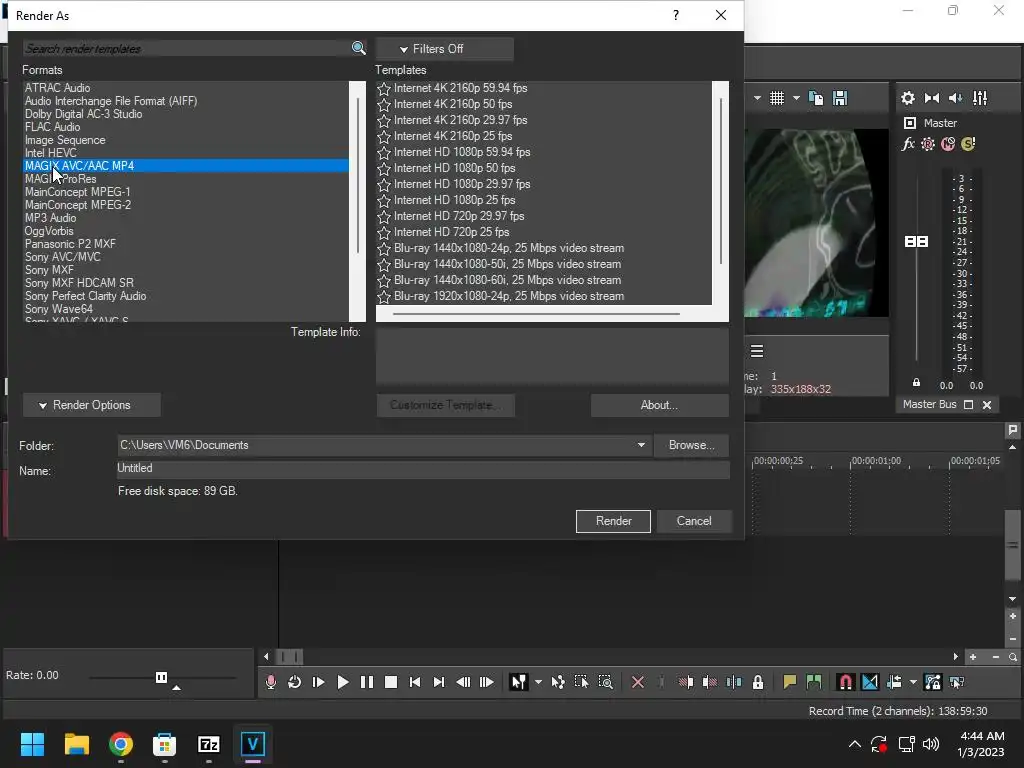Start playback with the Play button

coord(343,682)
